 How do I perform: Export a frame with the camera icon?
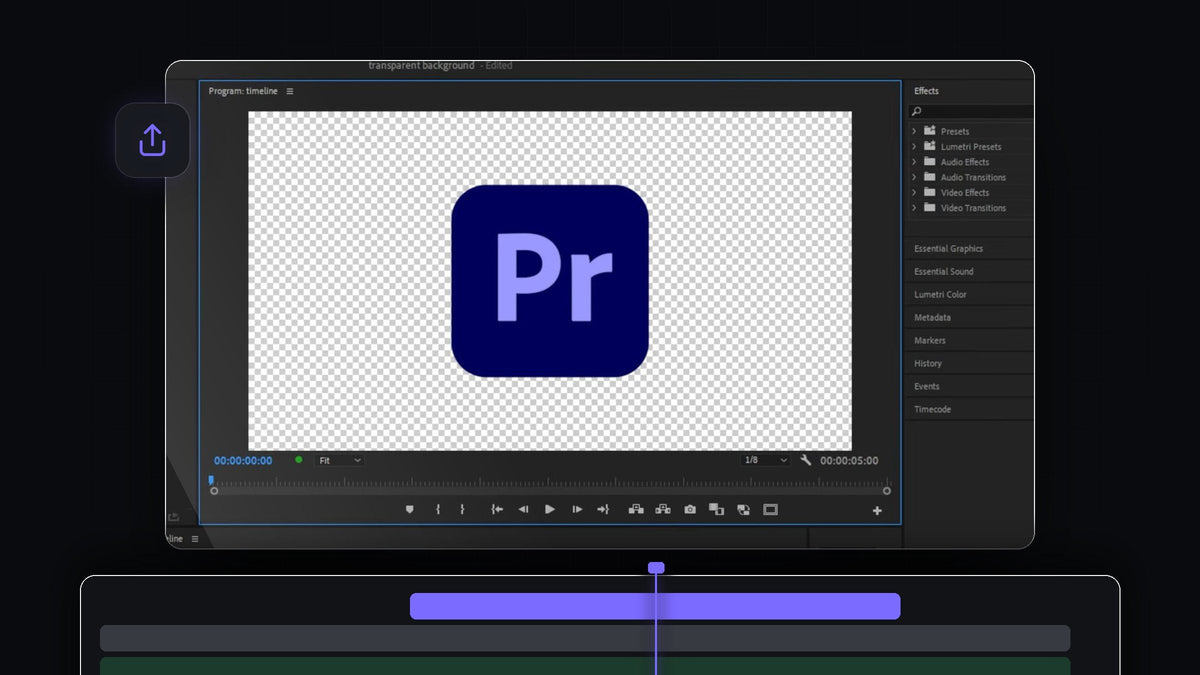(x=690, y=509)
